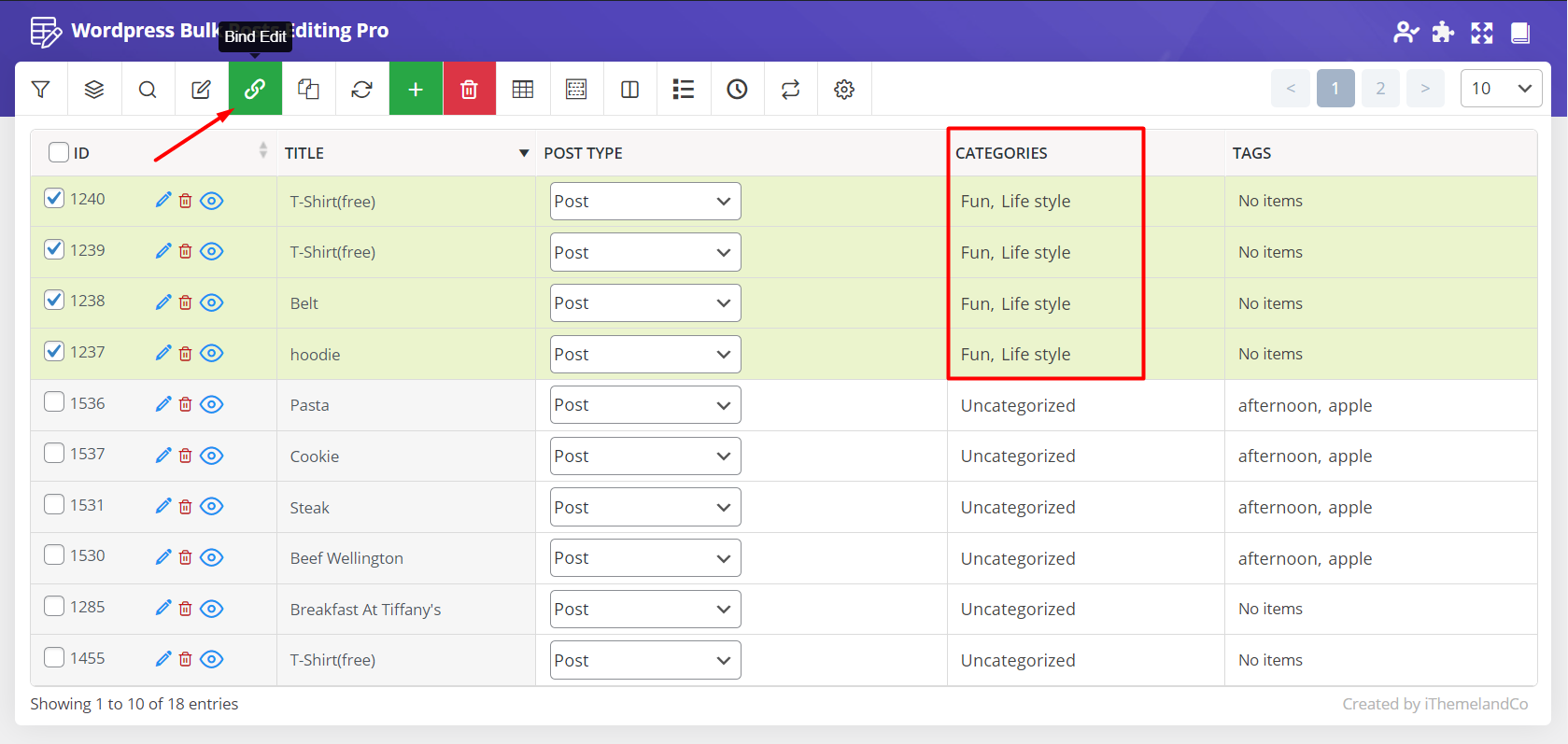Screen dimensions: 1568x744
Task: Open Post Type dropdown for Belt row
Action: tap(644, 303)
